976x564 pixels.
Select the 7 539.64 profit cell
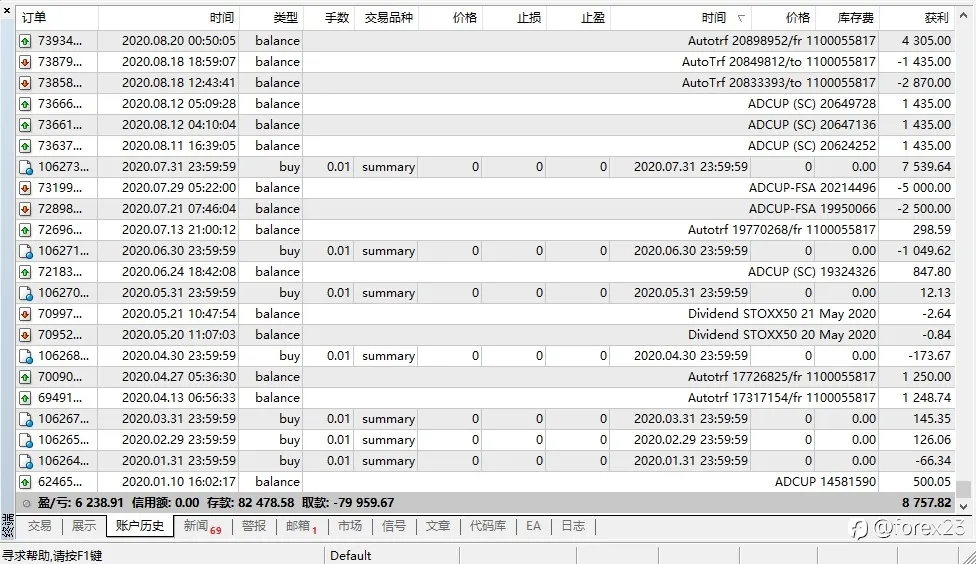(916, 167)
